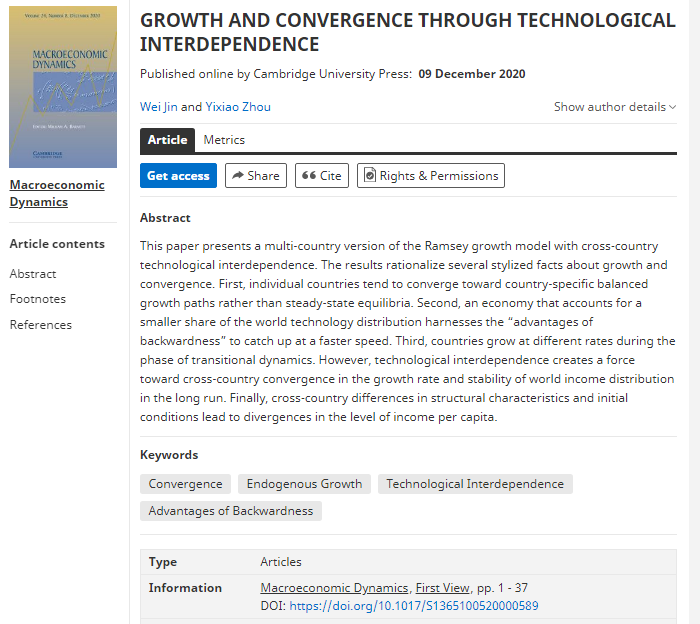The height and width of the screenshot is (624, 700).
Task: Click the quotation mark Cite icon
Action: click(309, 176)
